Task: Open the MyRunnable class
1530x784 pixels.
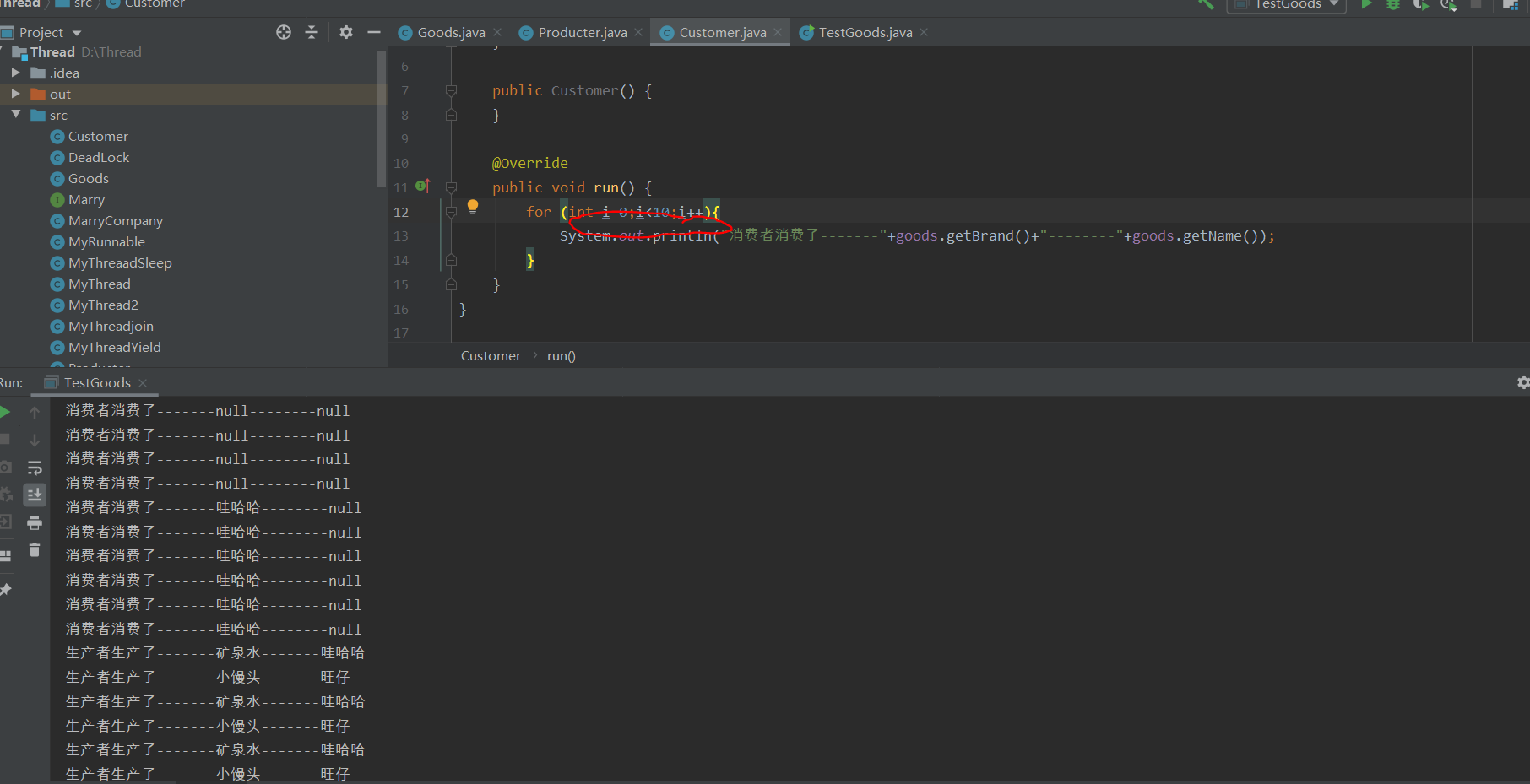Action: coord(106,241)
